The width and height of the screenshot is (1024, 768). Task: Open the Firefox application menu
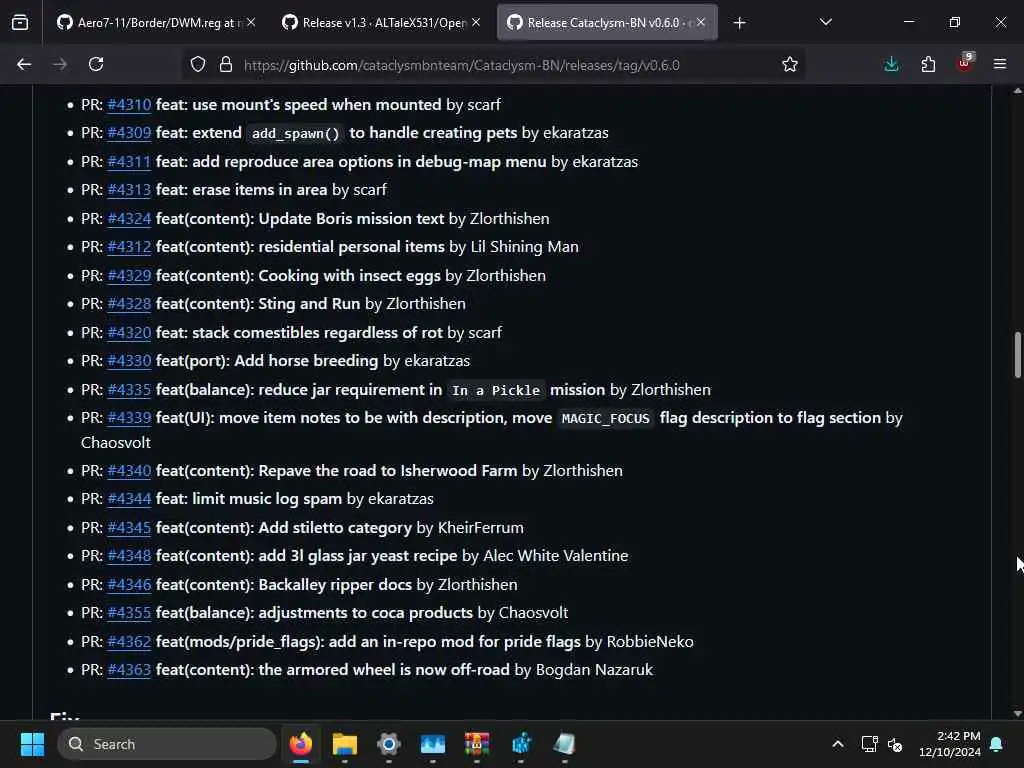(1000, 65)
